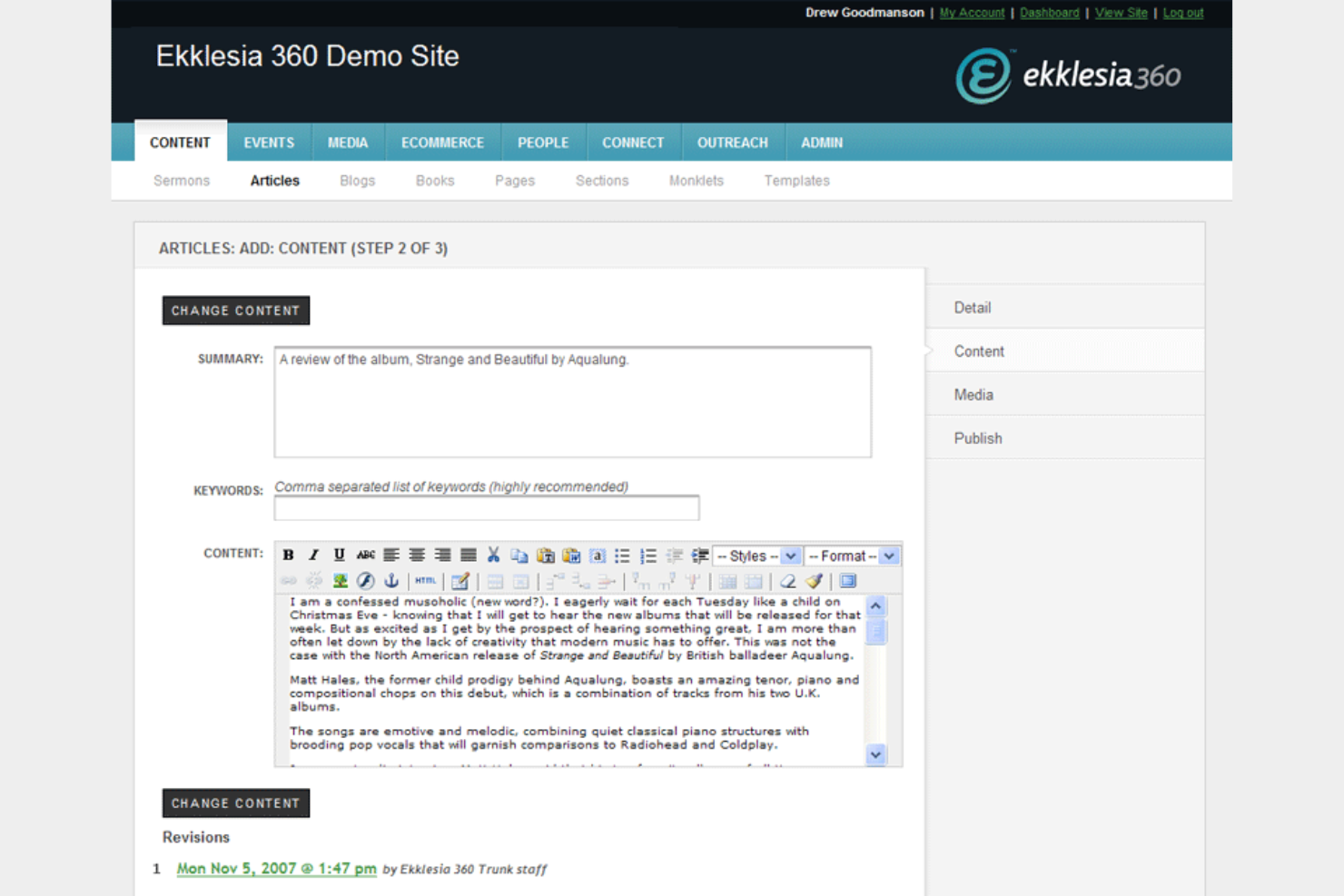
Task: Switch to the OUTREACH tab
Action: click(x=733, y=143)
